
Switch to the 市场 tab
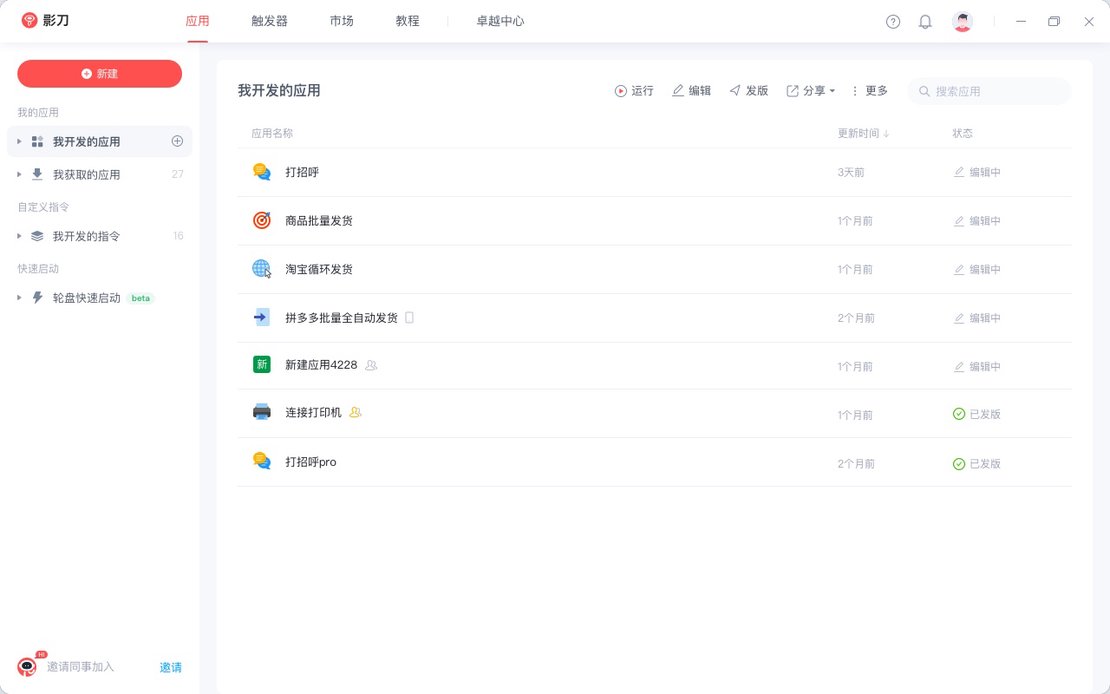tap(341, 21)
